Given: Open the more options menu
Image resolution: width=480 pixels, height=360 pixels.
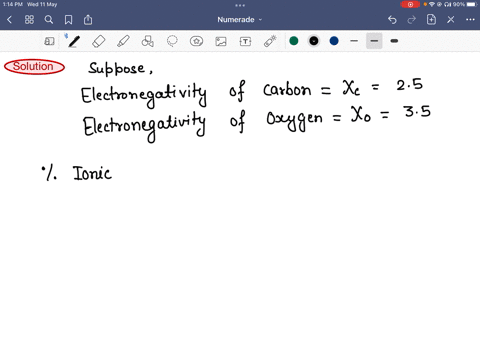Looking at the screenshot, I should pyautogui.click(x=470, y=20).
